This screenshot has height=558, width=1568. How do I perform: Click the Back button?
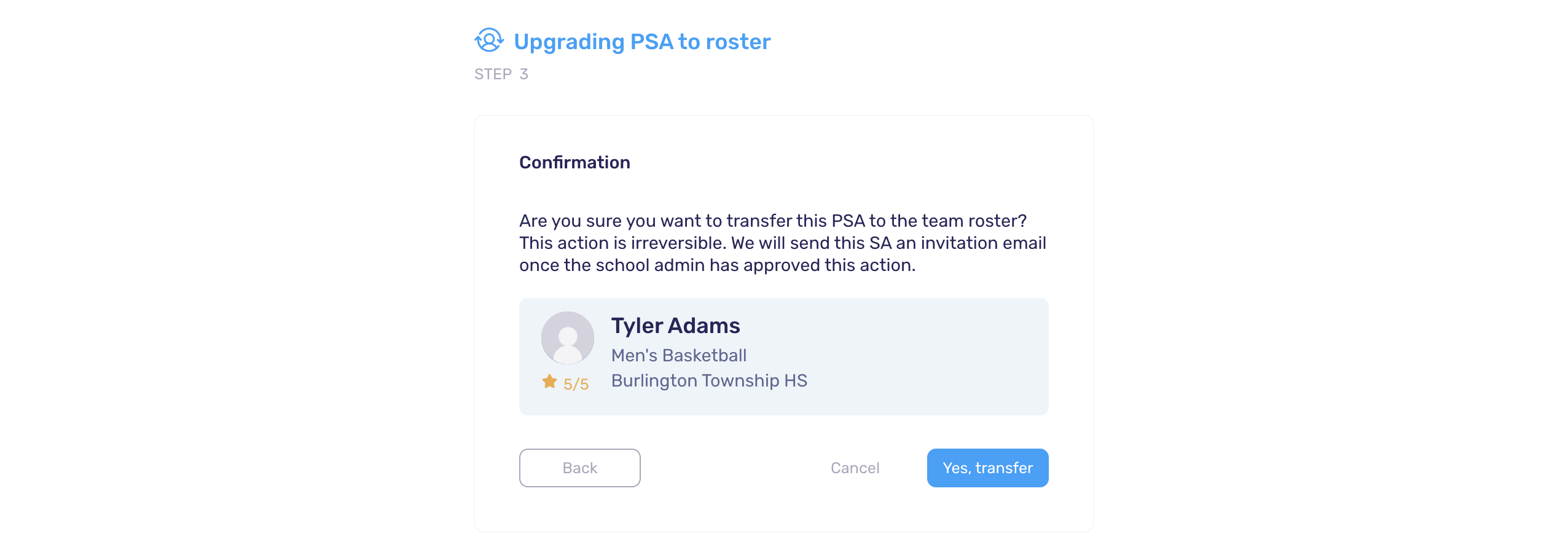(580, 468)
